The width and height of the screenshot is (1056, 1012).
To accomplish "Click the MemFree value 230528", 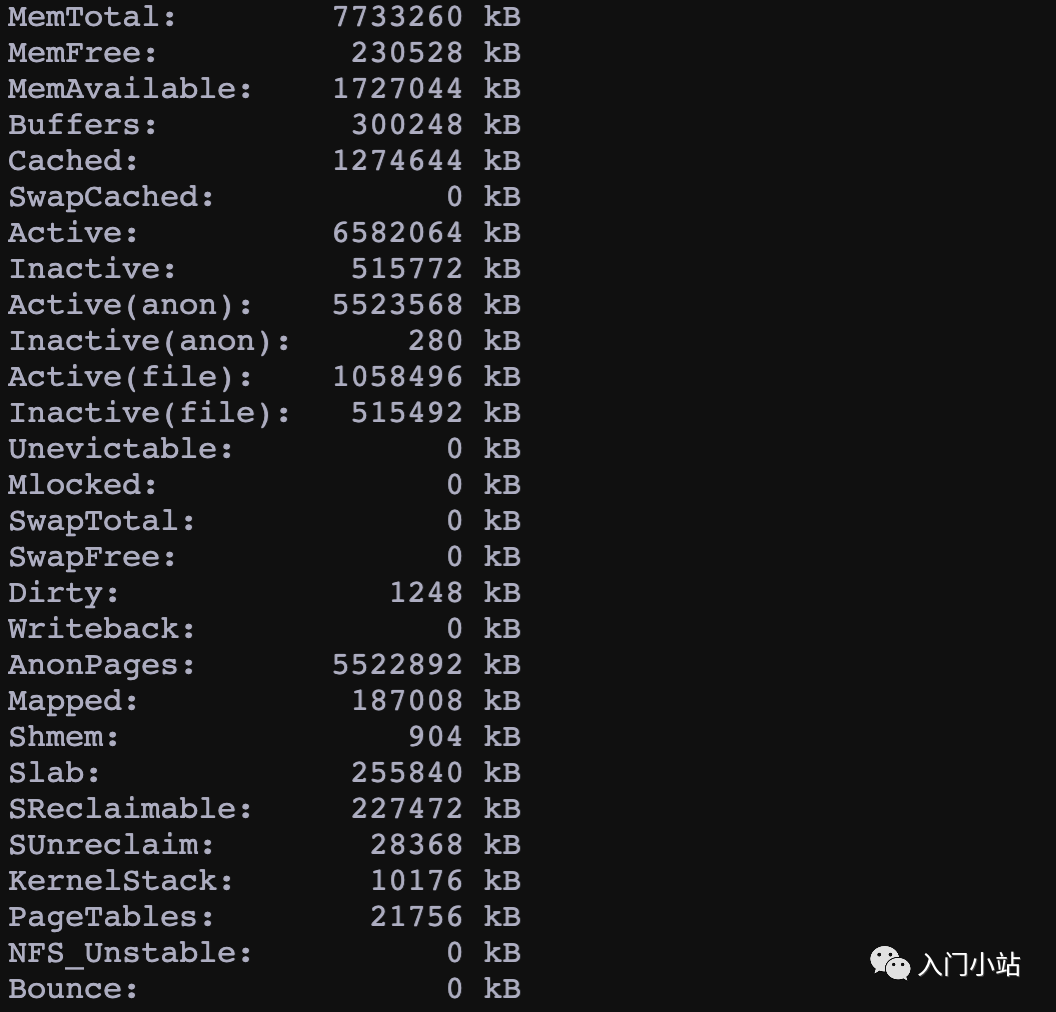I will (x=407, y=53).
